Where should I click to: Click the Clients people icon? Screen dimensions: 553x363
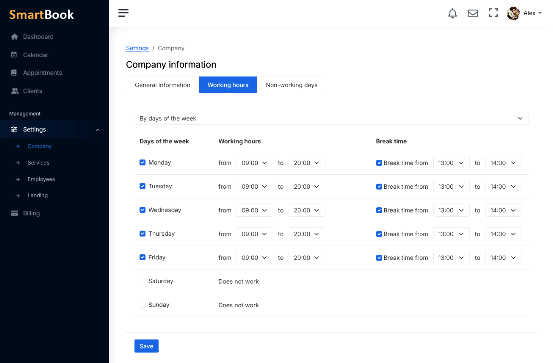coord(14,91)
